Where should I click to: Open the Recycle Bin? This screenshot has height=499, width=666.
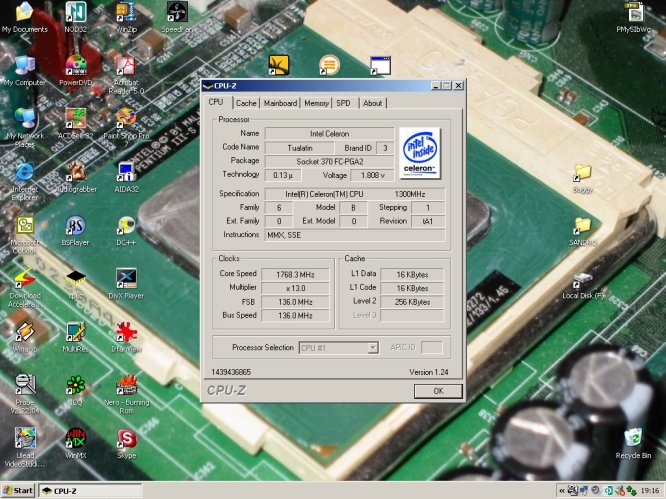coord(633,443)
